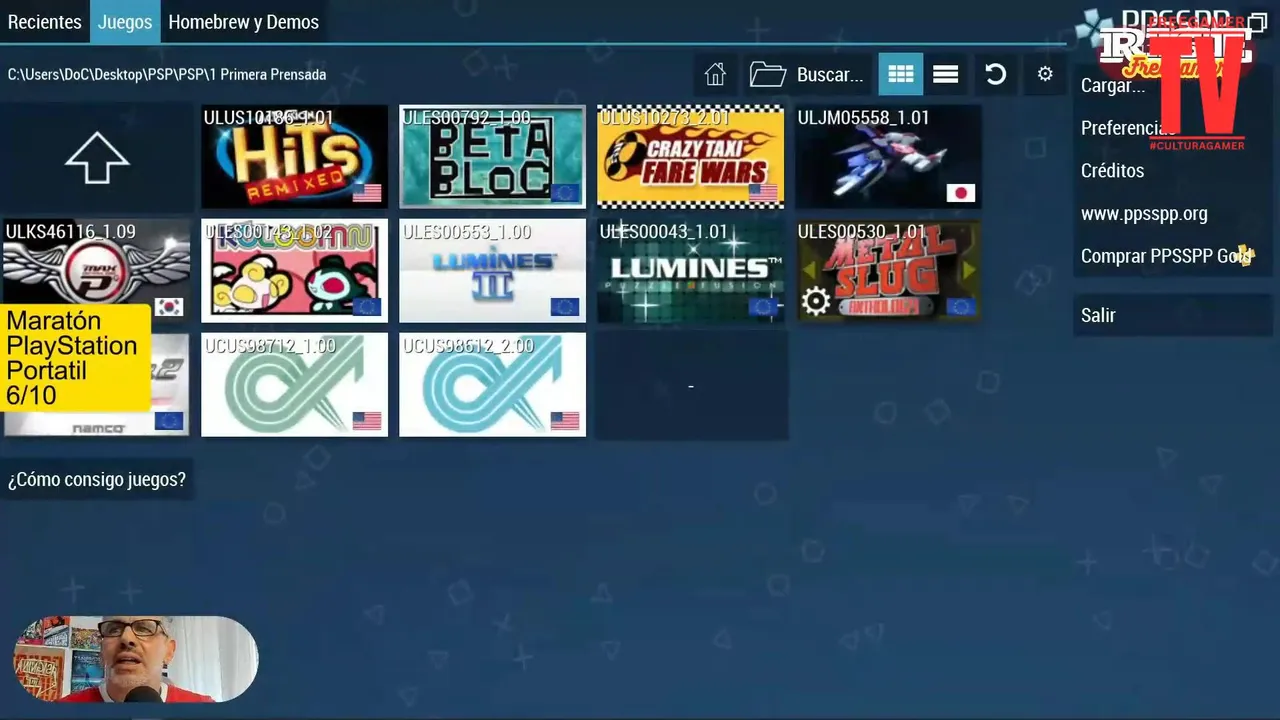Screen dimensions: 1280x720
Task: Visit www.ppsspp.org link
Action: click(1173, 214)
